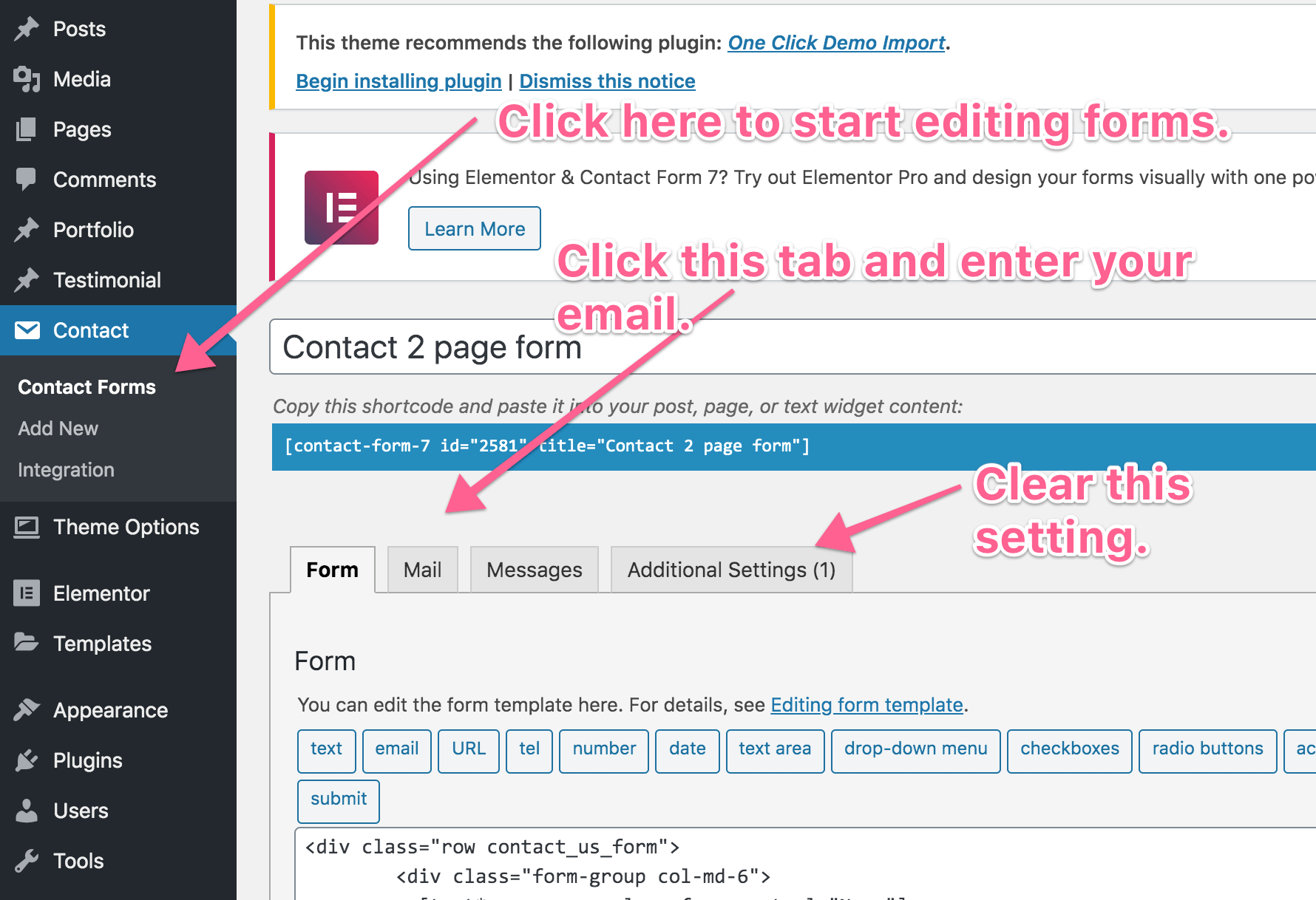
Task: Open the Users icon in sidebar
Action: (x=27, y=811)
